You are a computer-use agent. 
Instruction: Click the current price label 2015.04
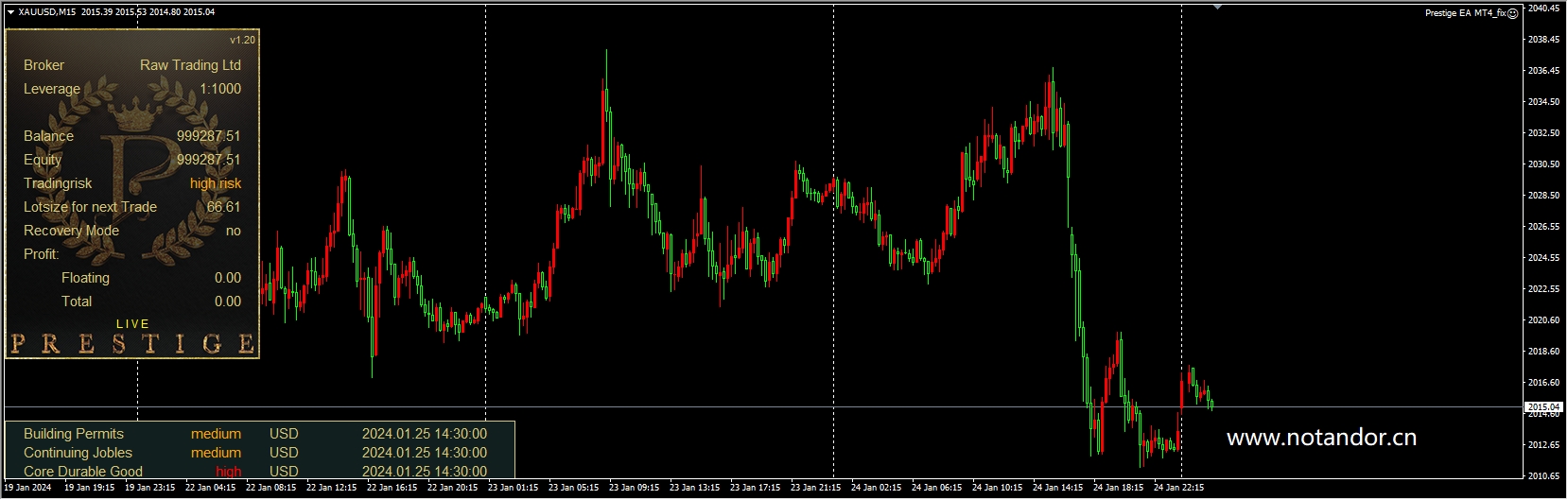click(x=1542, y=407)
